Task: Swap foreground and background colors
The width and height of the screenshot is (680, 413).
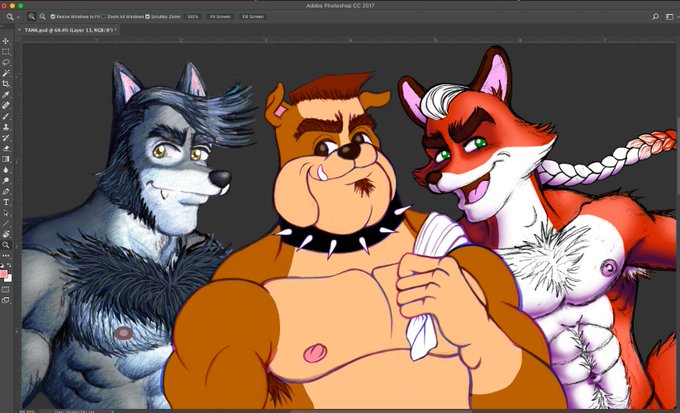Action: [9, 266]
